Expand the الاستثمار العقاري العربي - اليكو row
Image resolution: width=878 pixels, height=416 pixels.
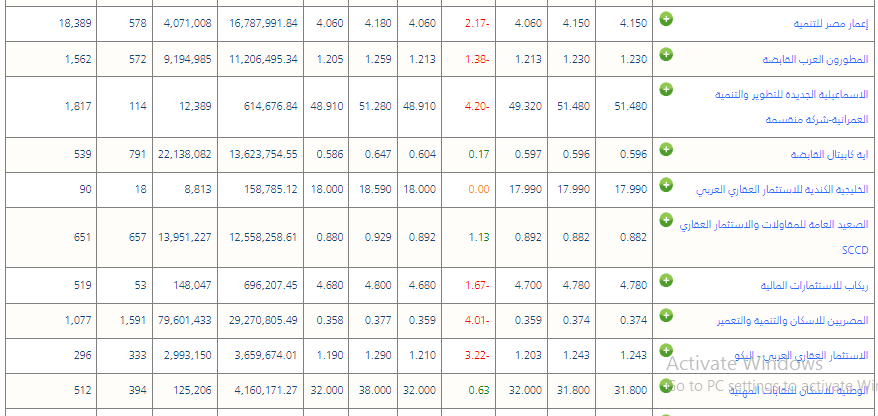667,350
